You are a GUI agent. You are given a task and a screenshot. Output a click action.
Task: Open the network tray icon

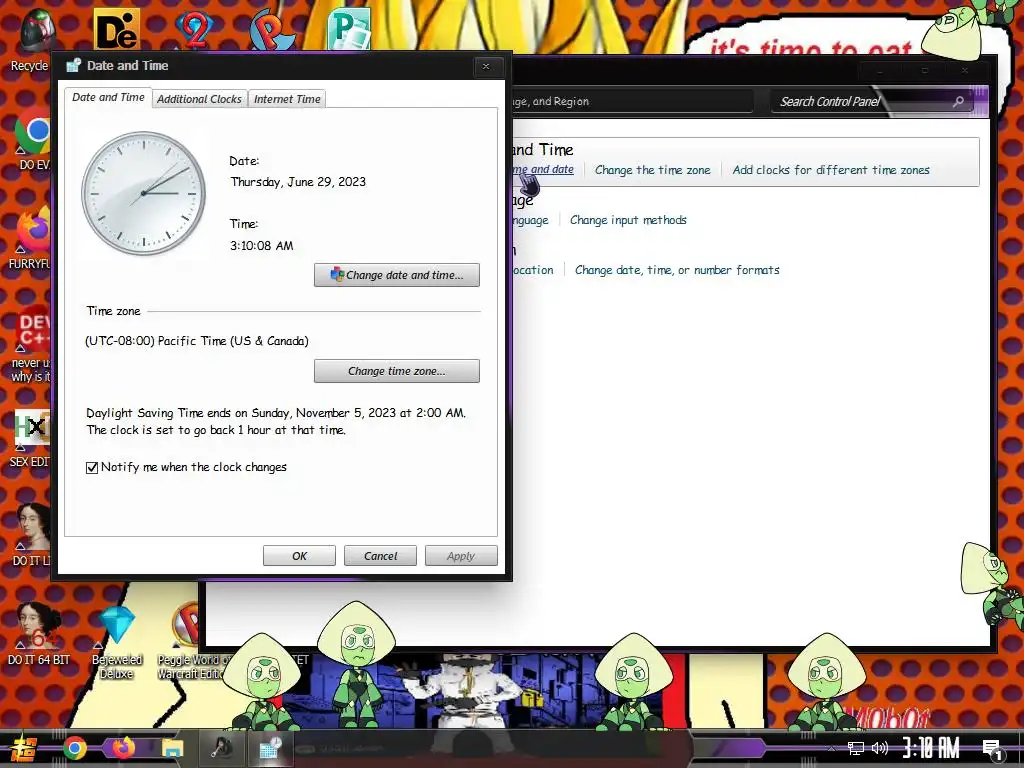[x=855, y=748]
